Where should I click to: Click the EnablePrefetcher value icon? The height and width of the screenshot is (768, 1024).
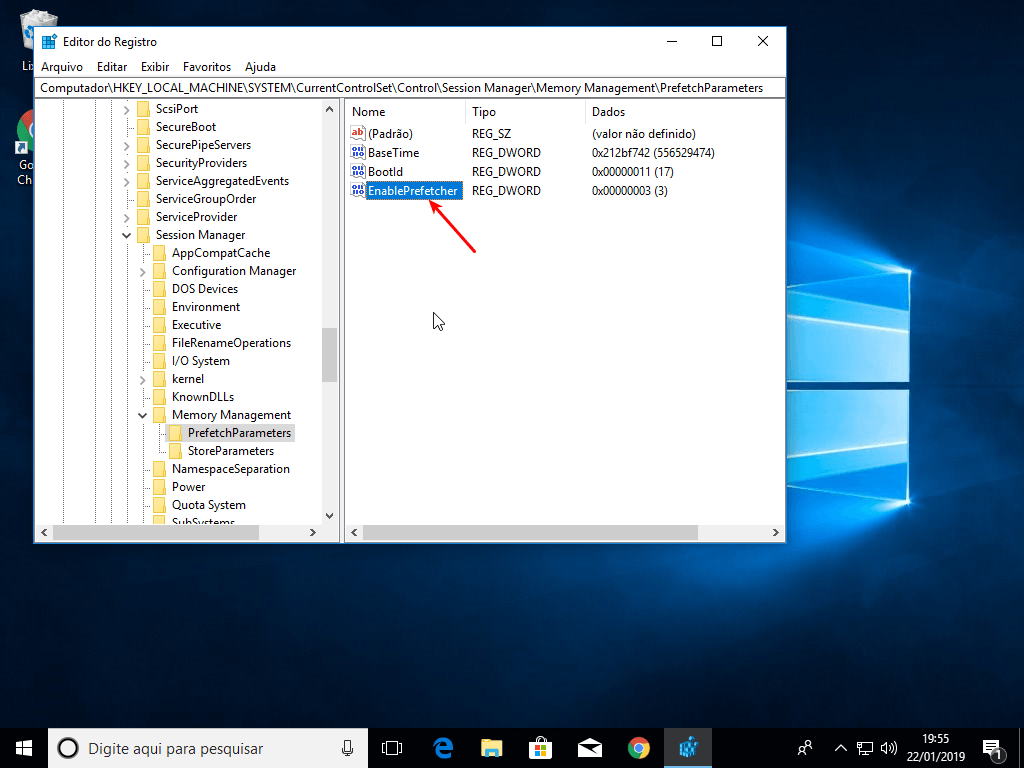pyautogui.click(x=358, y=190)
